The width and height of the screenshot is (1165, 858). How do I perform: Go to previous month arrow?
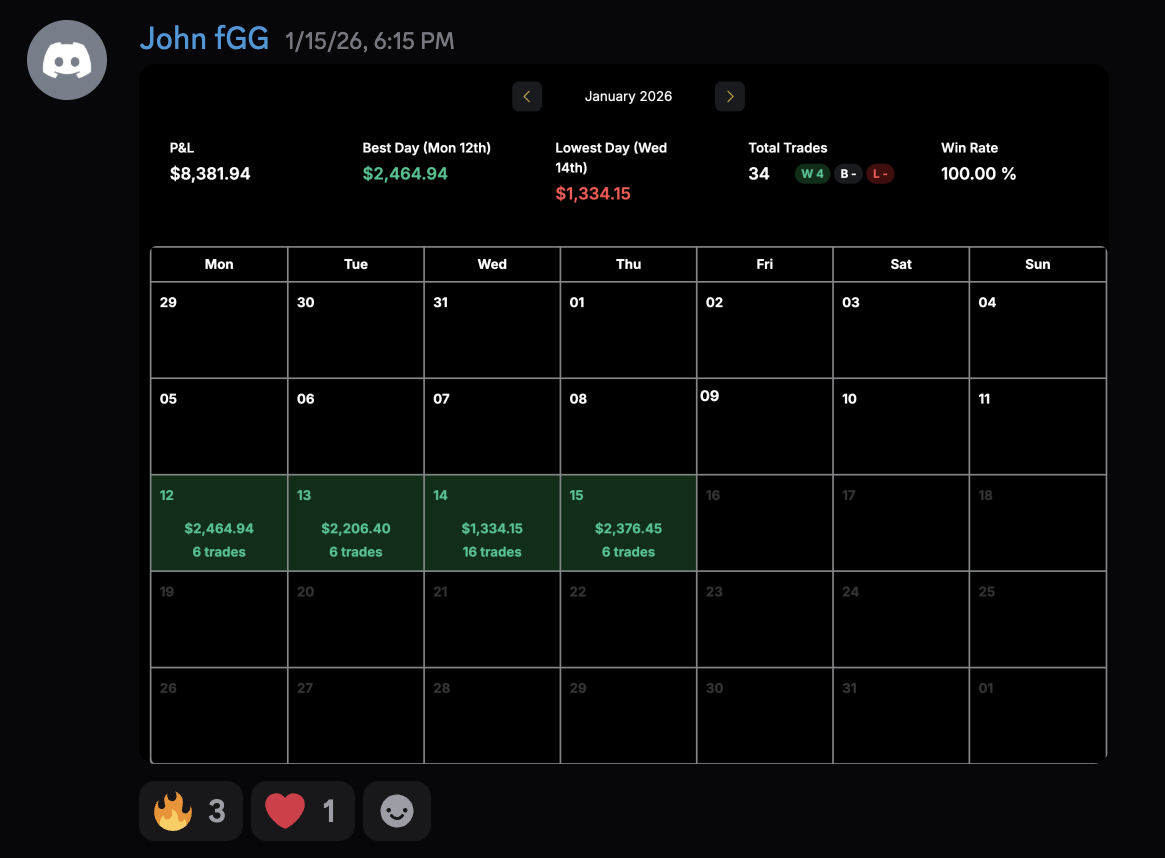coord(527,97)
